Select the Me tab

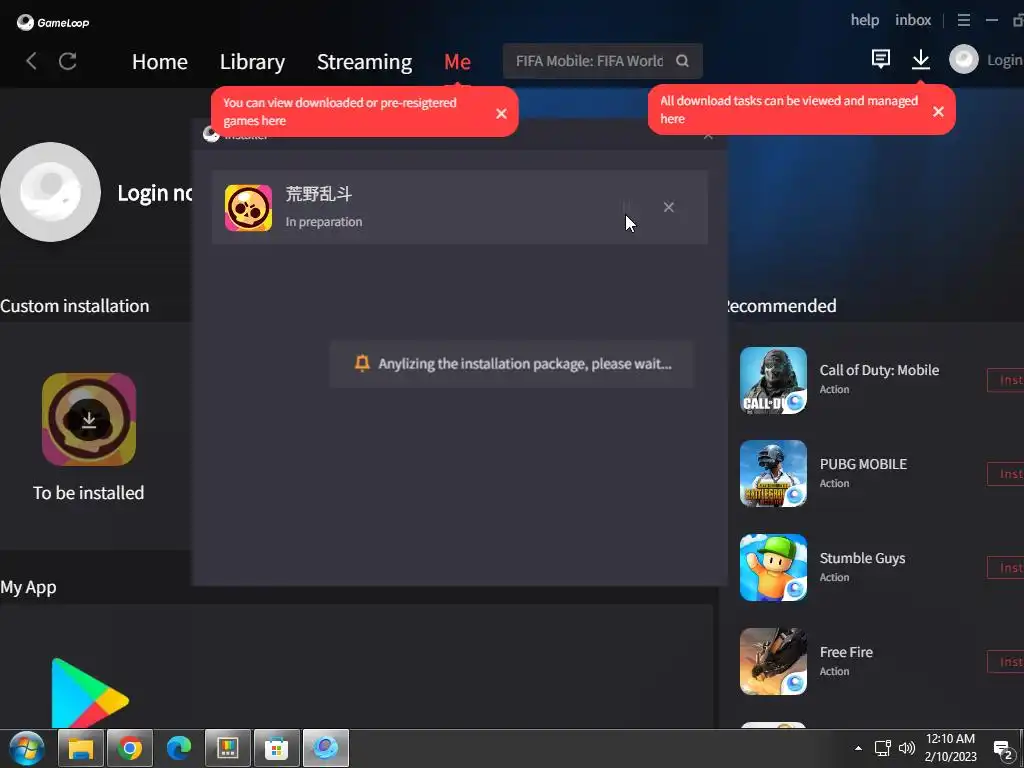tap(457, 61)
